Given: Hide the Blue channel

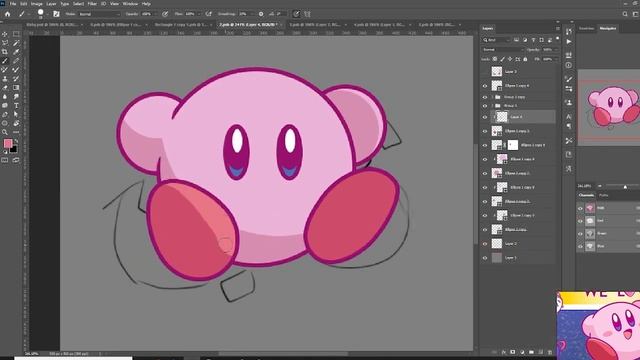Looking at the screenshot, I should [580, 247].
